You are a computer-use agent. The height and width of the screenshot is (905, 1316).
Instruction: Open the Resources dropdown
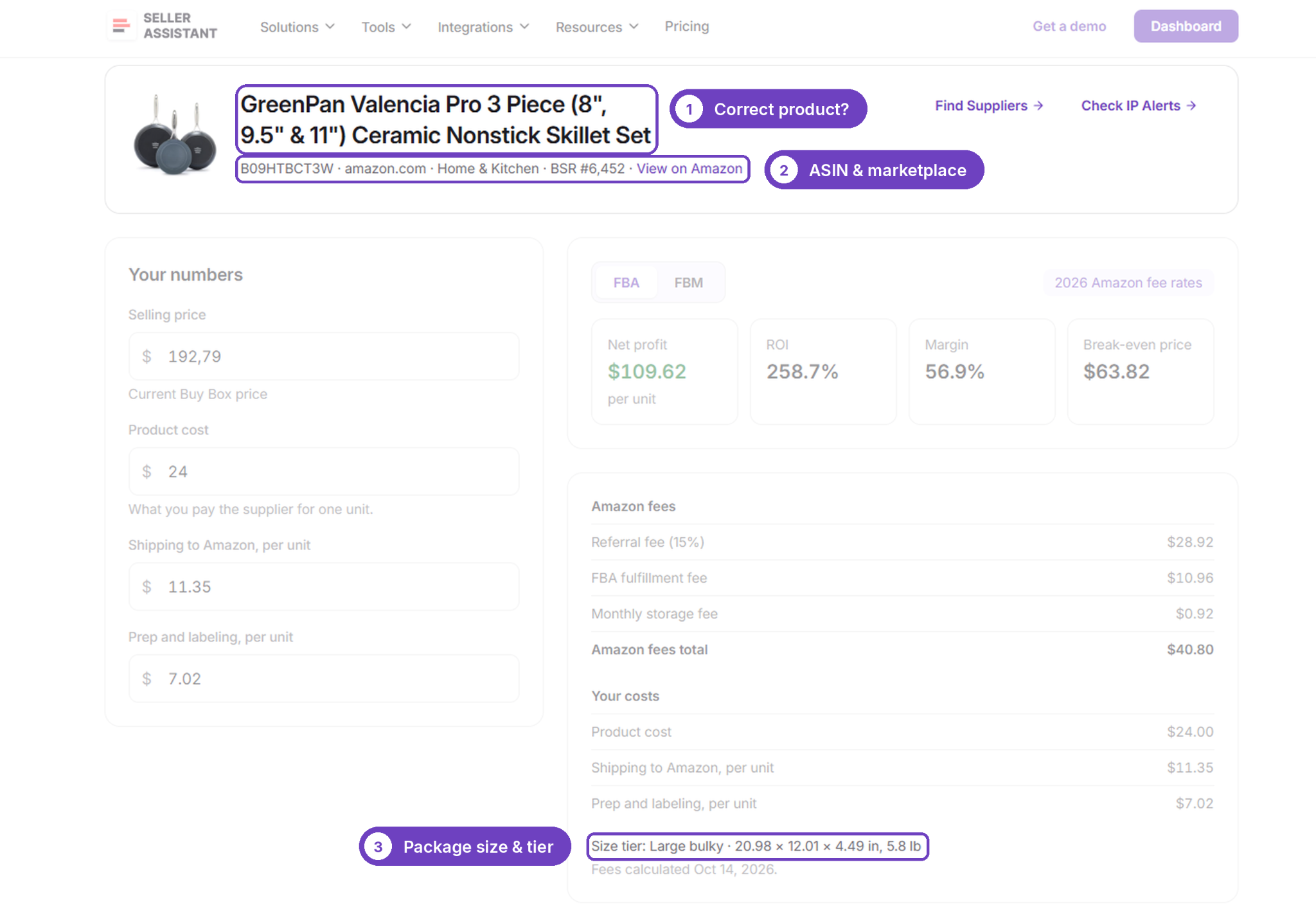tap(597, 27)
